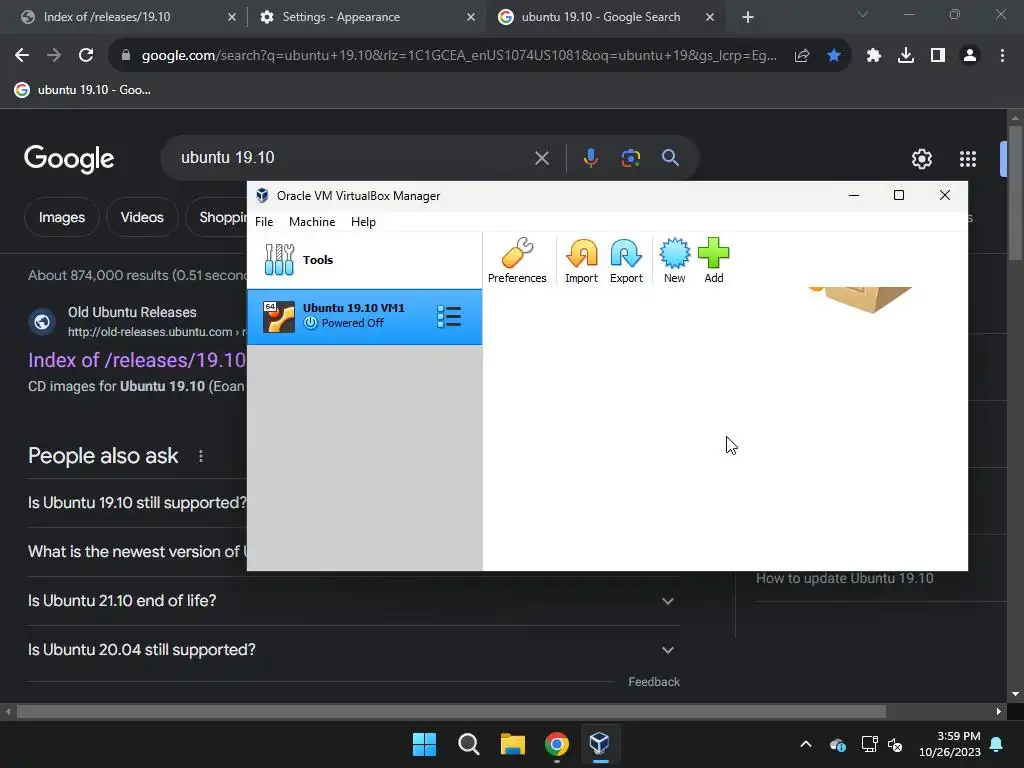Click the Chrome address bar
Image resolution: width=1024 pixels, height=768 pixels.
(x=457, y=56)
